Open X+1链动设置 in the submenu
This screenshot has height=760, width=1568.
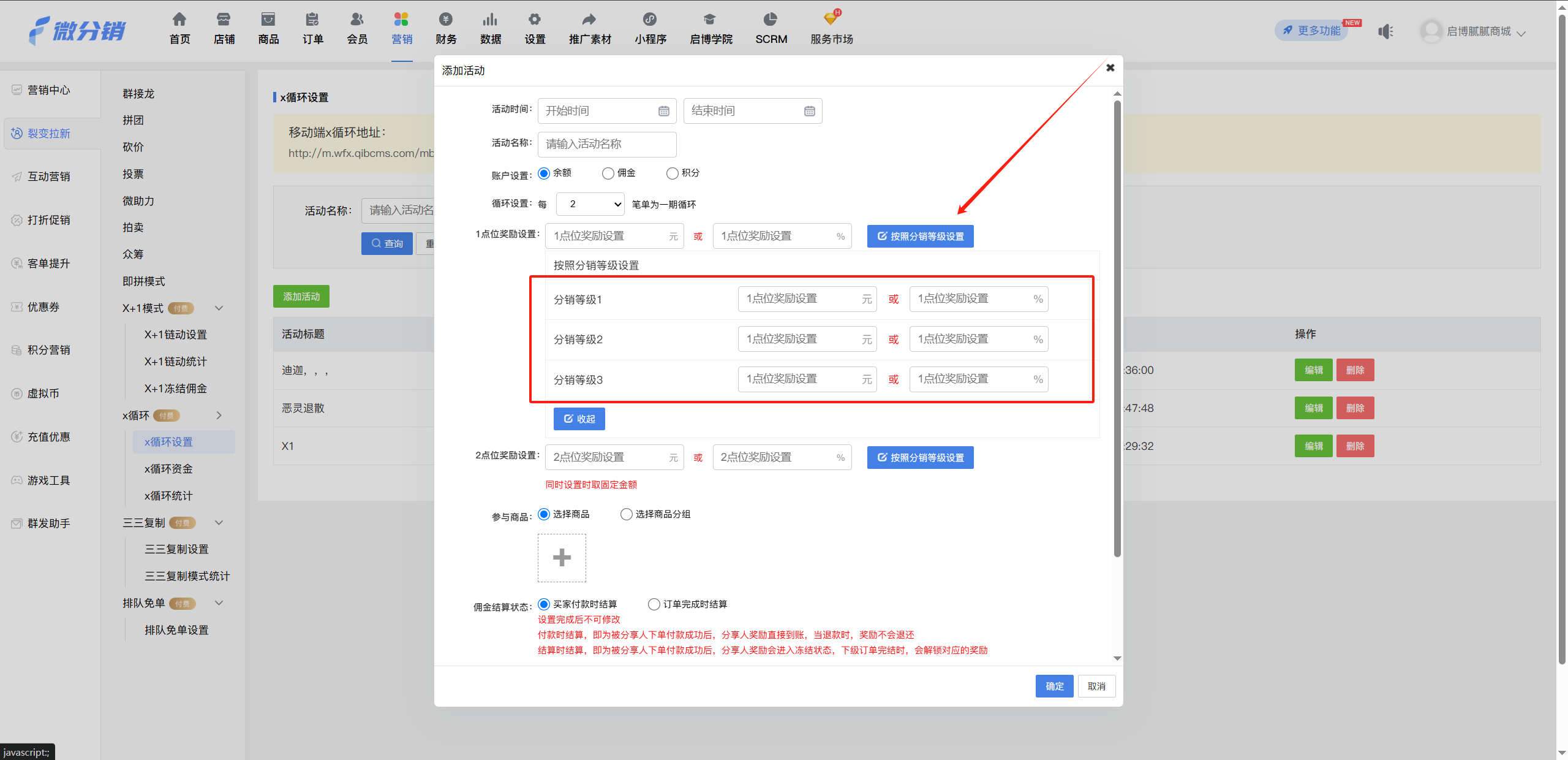(176, 335)
